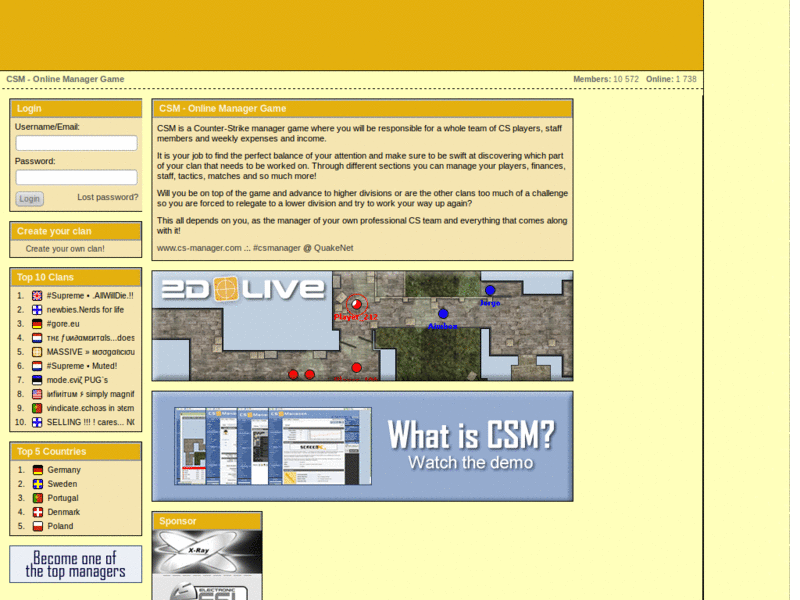Click flag icon beside #Supreme • .AllWillDie.!!
800x600 pixels.
(37, 295)
